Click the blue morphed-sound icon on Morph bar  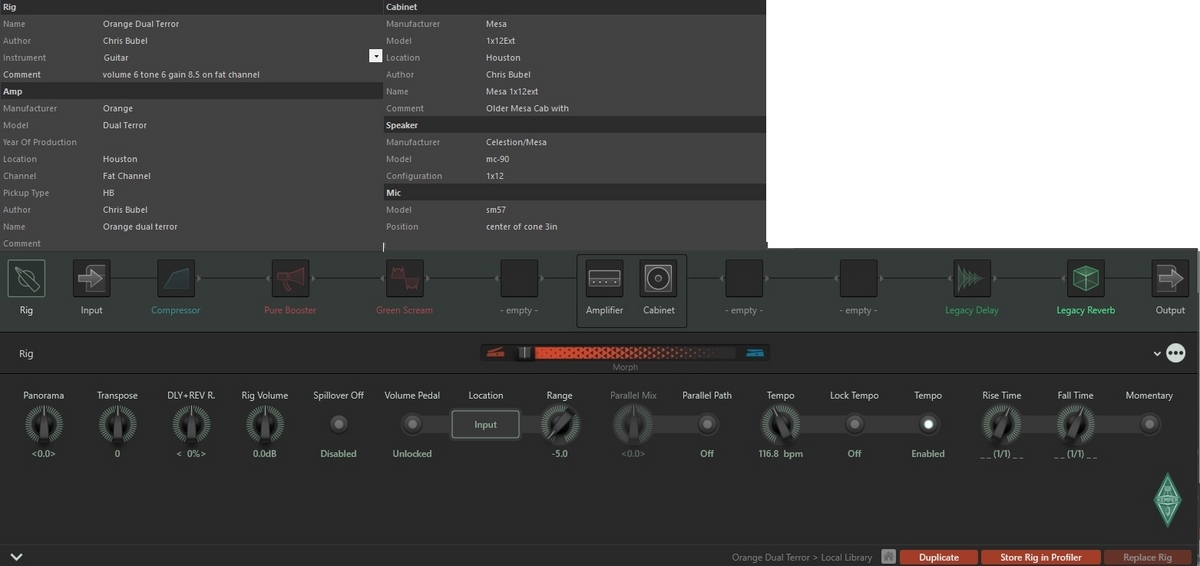(x=755, y=352)
